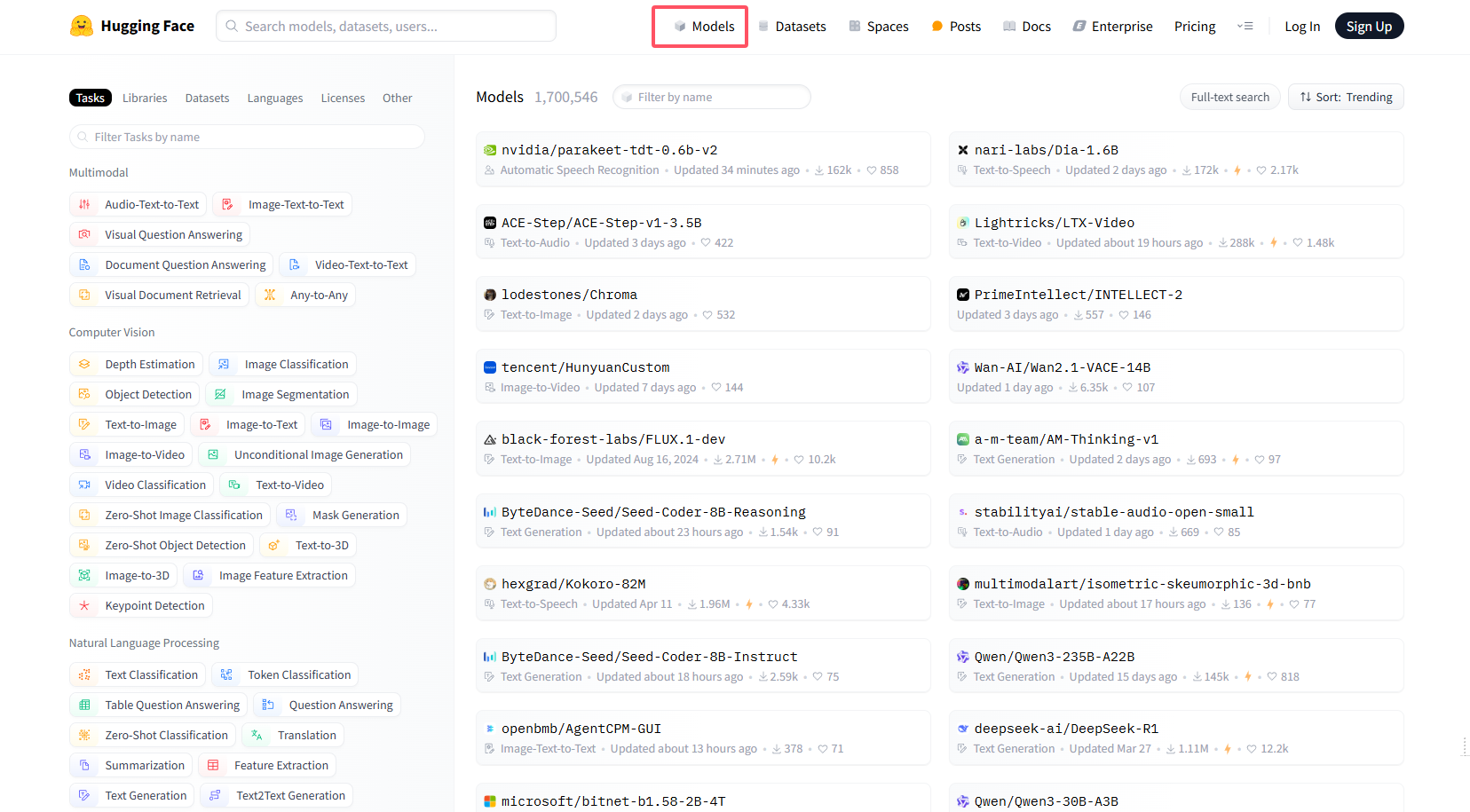Focus the Filter Tasks by name field

coord(247,137)
